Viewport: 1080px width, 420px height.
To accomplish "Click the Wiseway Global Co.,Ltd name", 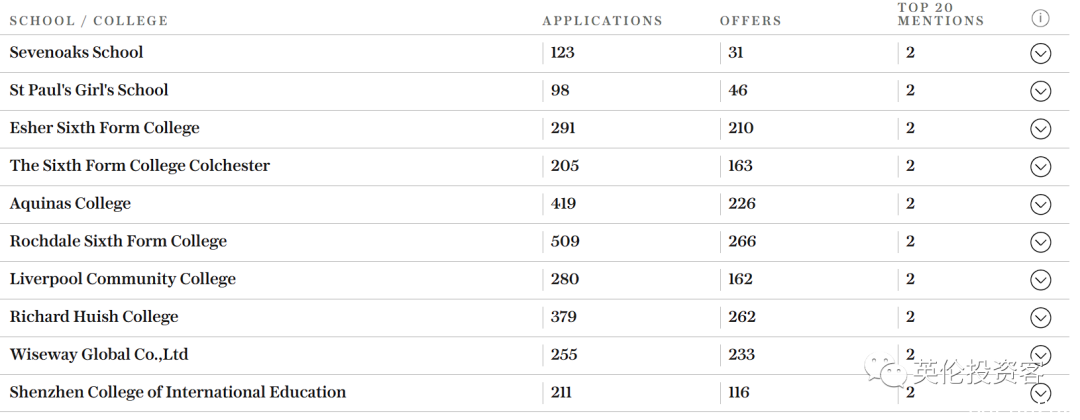I will (x=98, y=355).
